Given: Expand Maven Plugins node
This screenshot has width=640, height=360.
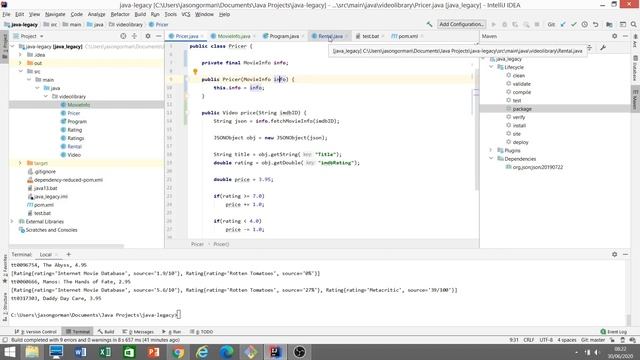Looking at the screenshot, I should click(x=491, y=150).
